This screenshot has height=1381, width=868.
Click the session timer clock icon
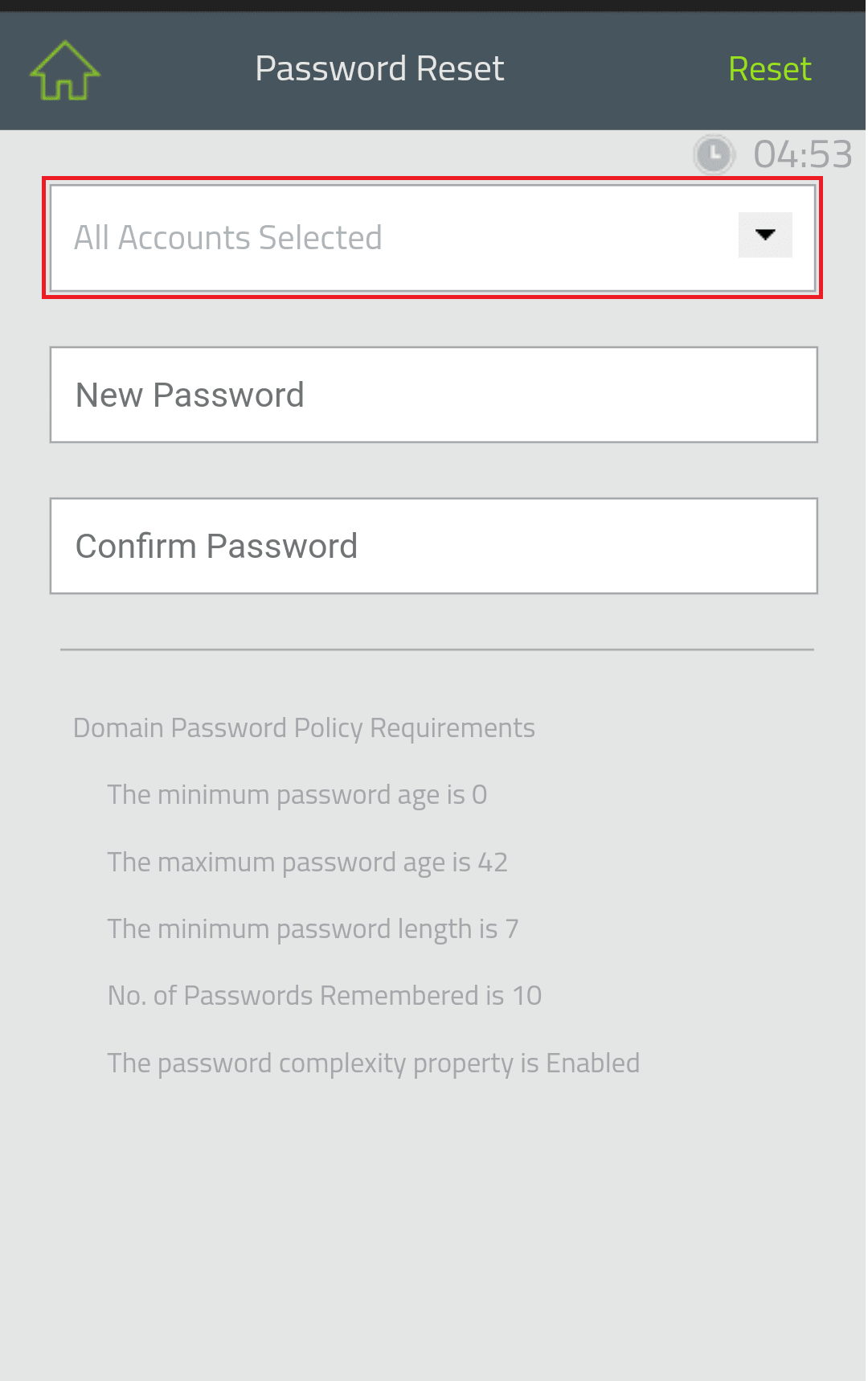coord(714,154)
